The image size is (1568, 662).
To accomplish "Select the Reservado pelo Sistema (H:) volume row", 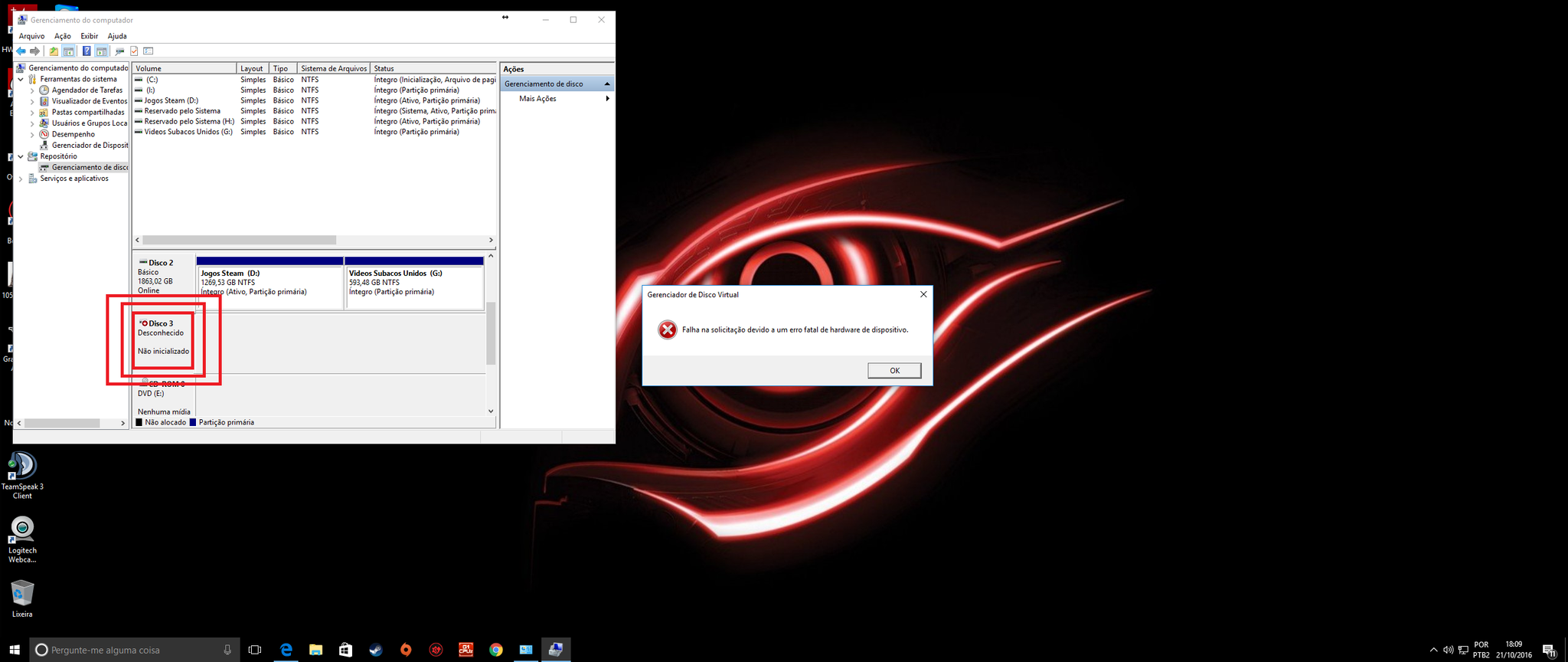I will (x=315, y=121).
